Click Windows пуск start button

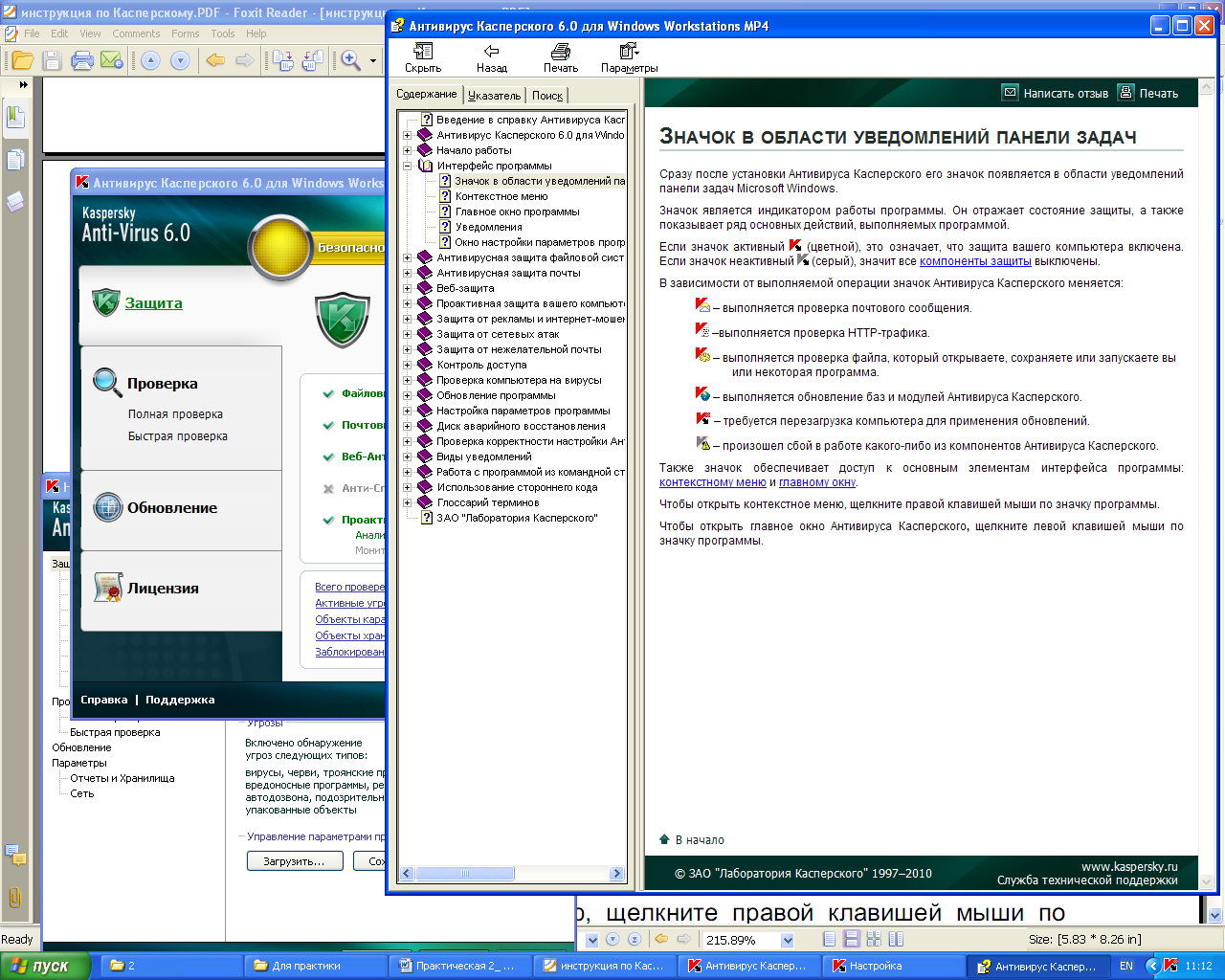pyautogui.click(x=45, y=966)
